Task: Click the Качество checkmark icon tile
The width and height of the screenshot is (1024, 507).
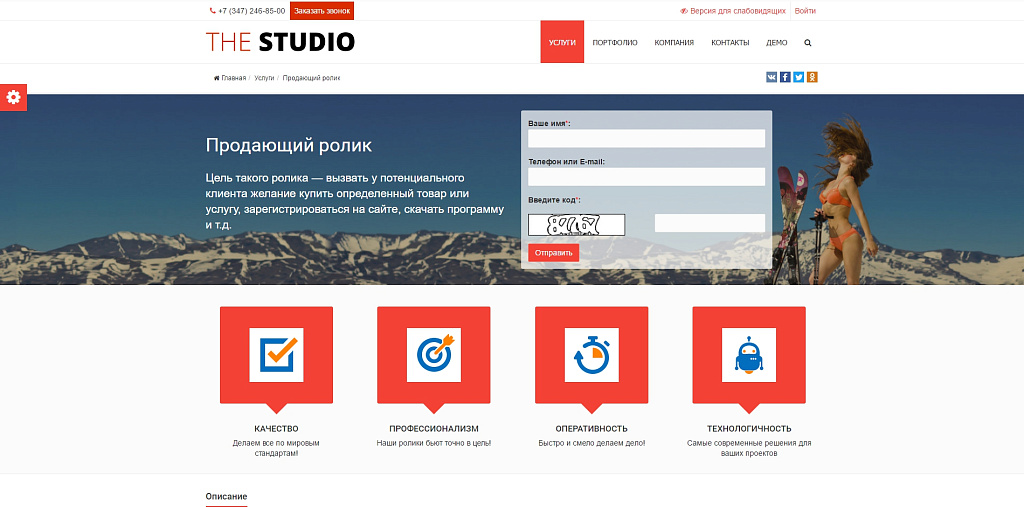Action: pyautogui.click(x=276, y=354)
